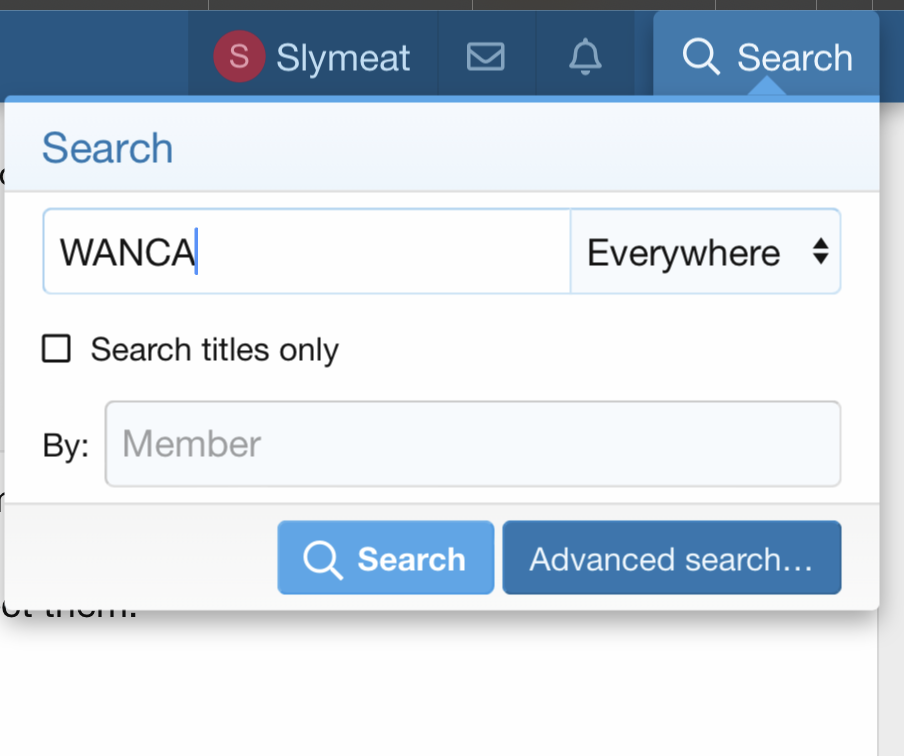
Task: Click the popup pointer arrow under Search tab
Action: (766, 87)
